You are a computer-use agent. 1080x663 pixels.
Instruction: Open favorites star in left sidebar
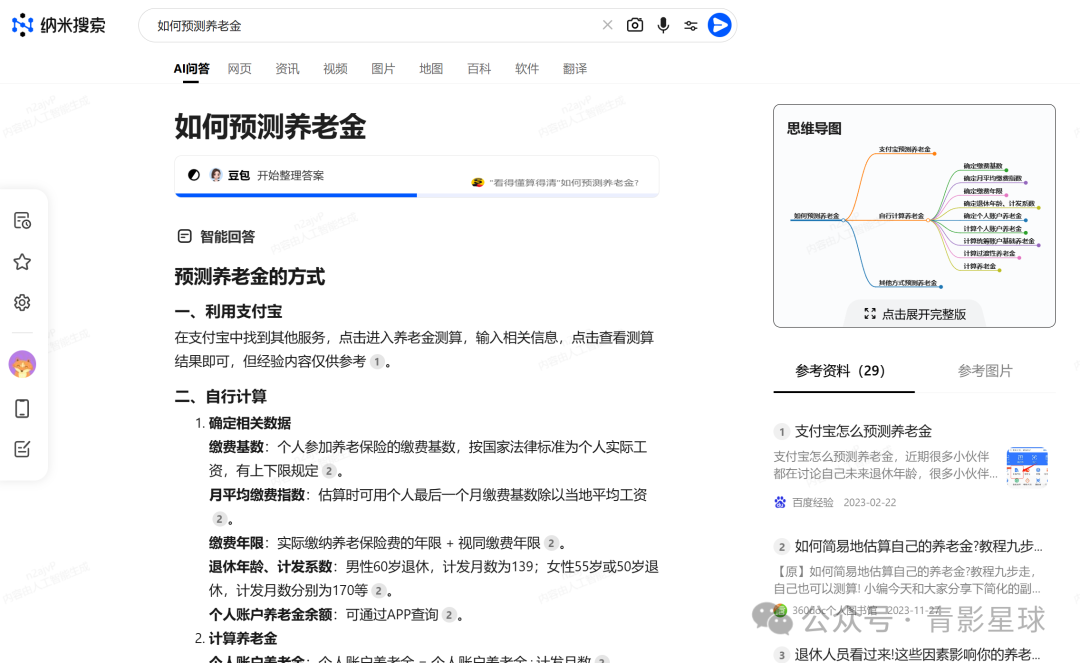pyautogui.click(x=22, y=261)
